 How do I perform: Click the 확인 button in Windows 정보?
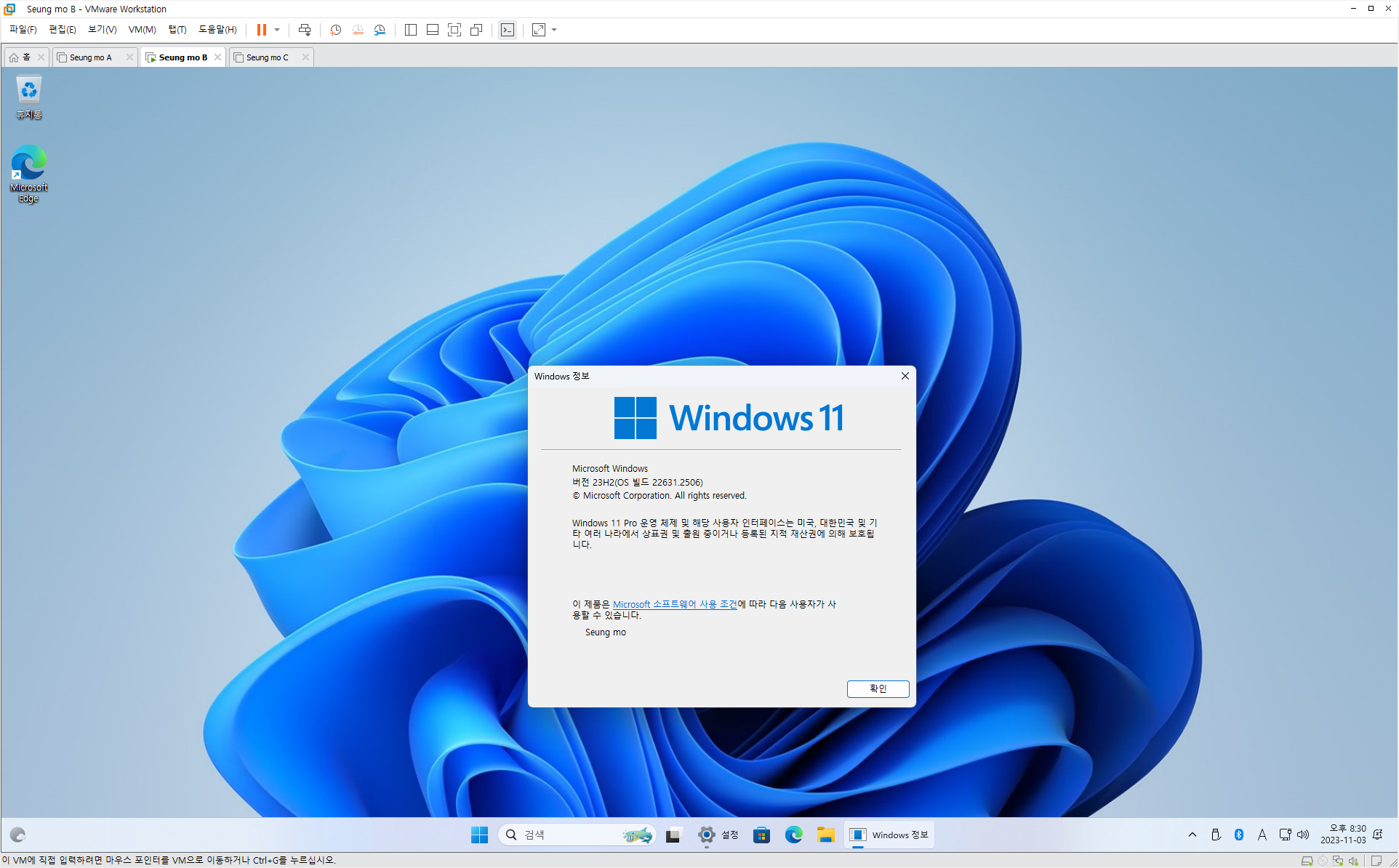pyautogui.click(x=877, y=688)
